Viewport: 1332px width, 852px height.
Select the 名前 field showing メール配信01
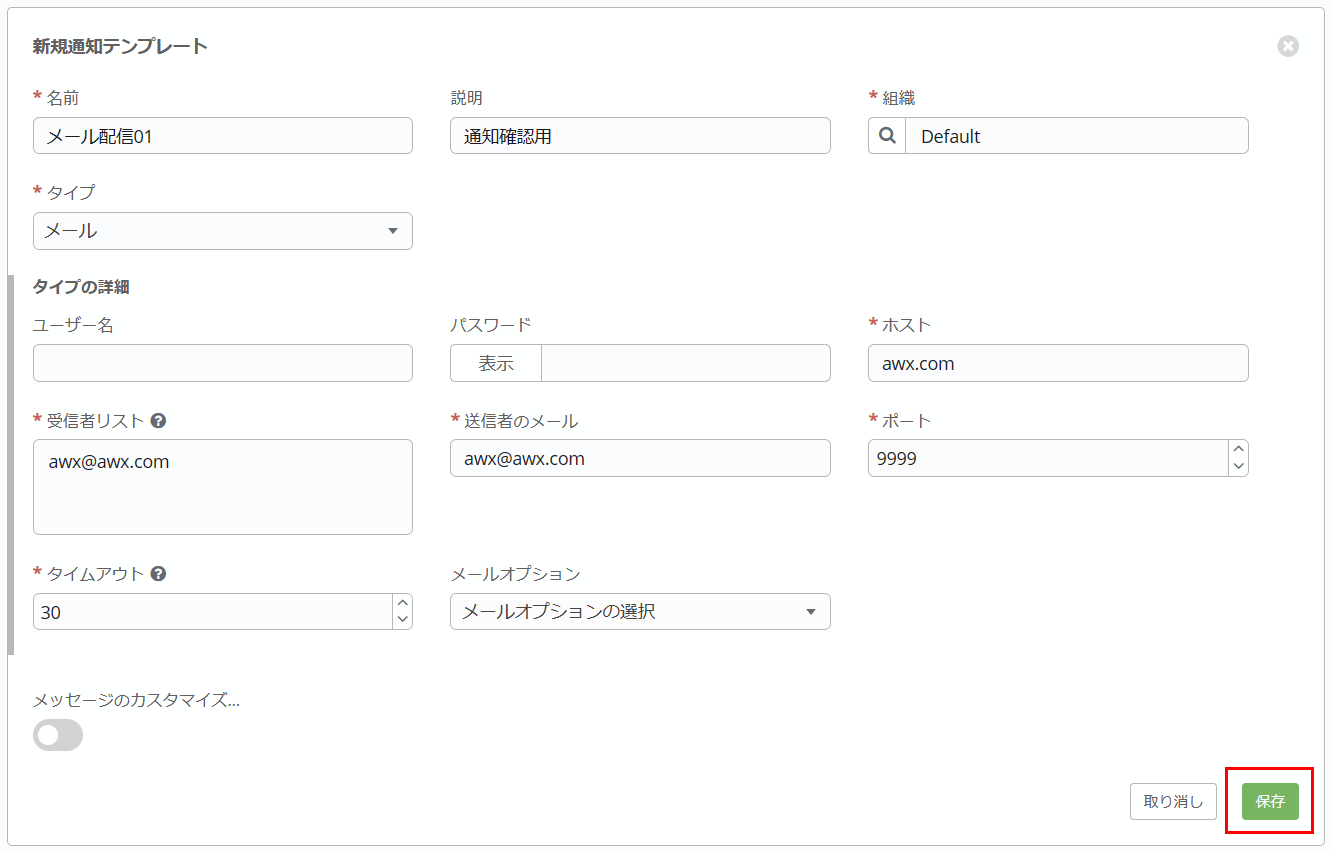coord(222,135)
